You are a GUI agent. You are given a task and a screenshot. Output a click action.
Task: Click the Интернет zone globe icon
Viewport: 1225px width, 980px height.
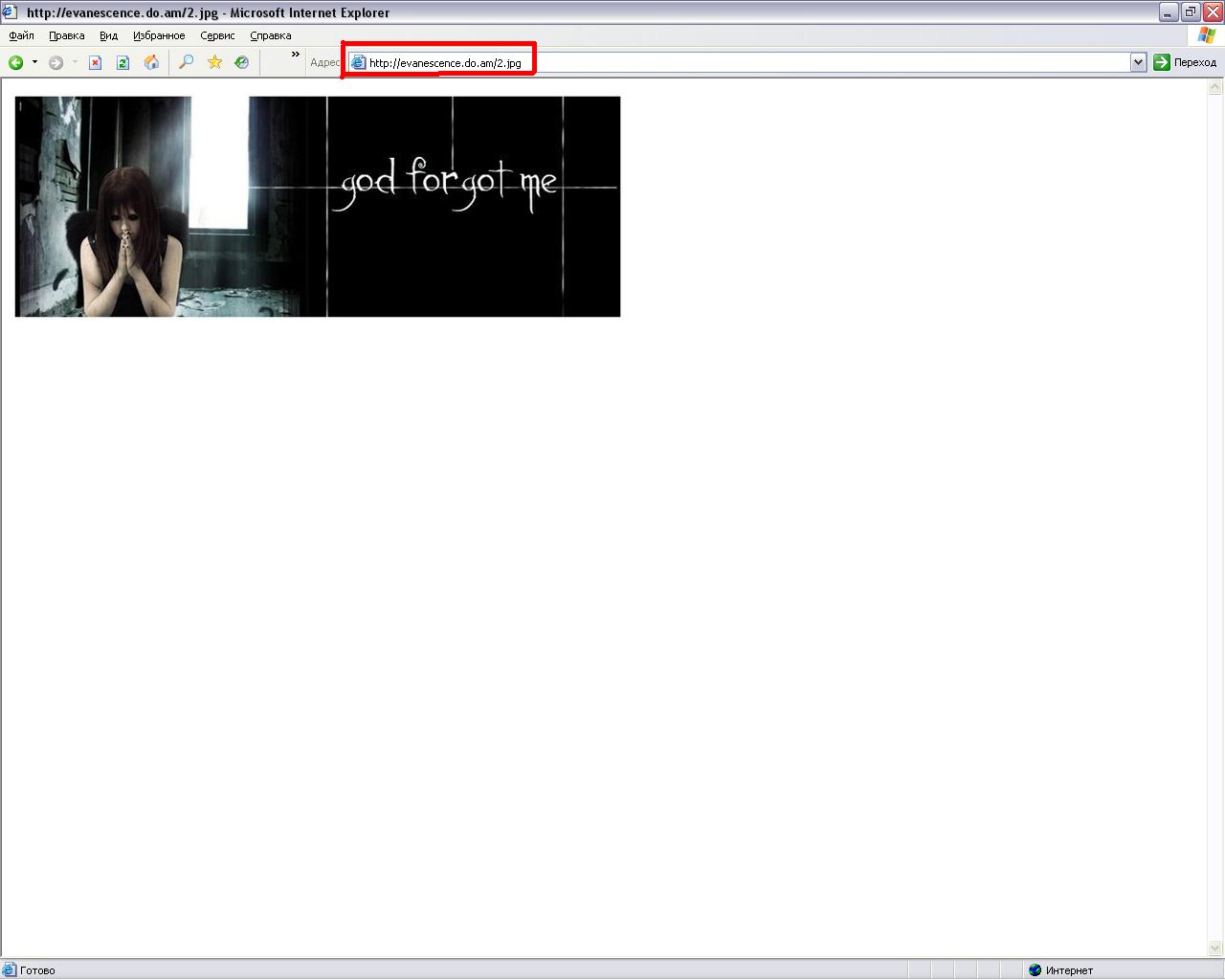(x=1035, y=970)
